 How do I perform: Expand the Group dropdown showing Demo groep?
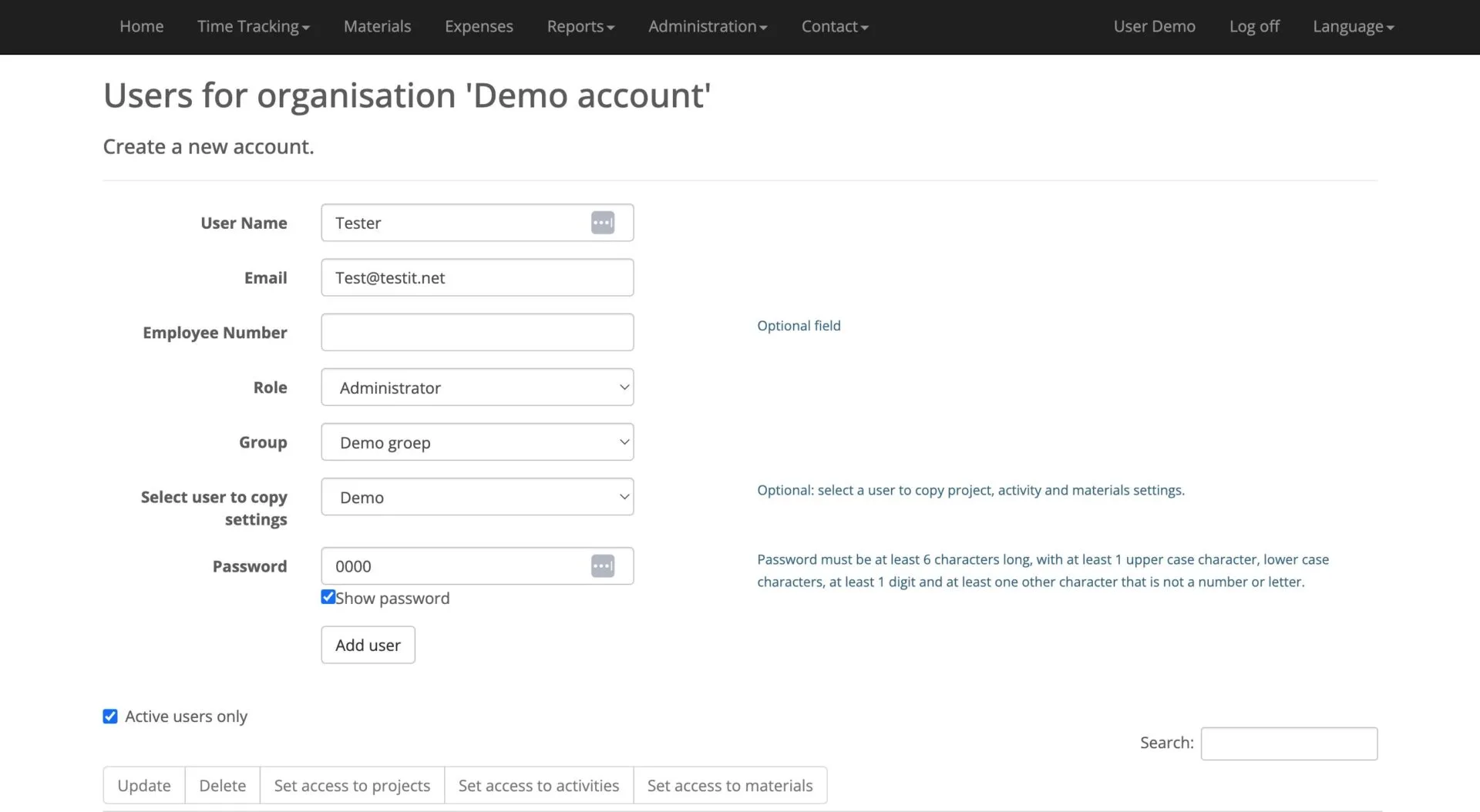[477, 442]
